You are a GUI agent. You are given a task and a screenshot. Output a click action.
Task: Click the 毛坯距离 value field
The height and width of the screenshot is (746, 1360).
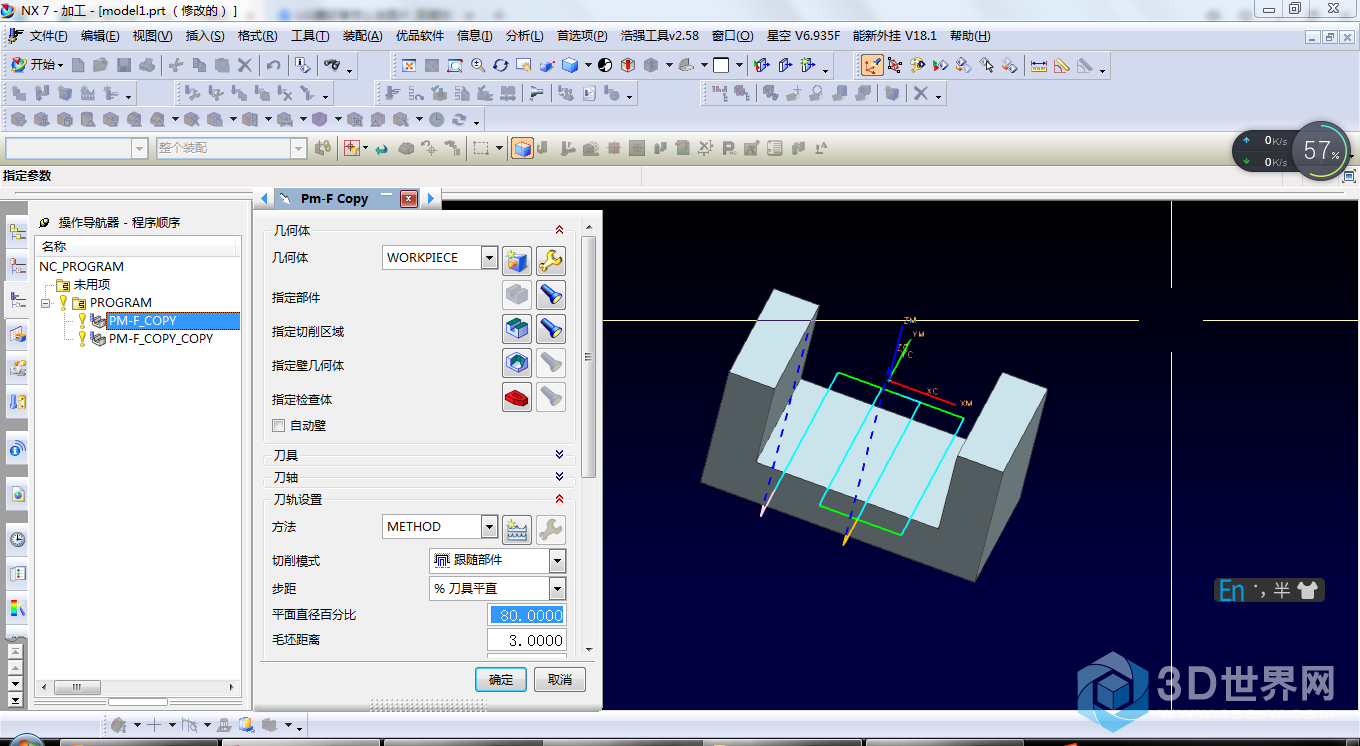point(527,641)
